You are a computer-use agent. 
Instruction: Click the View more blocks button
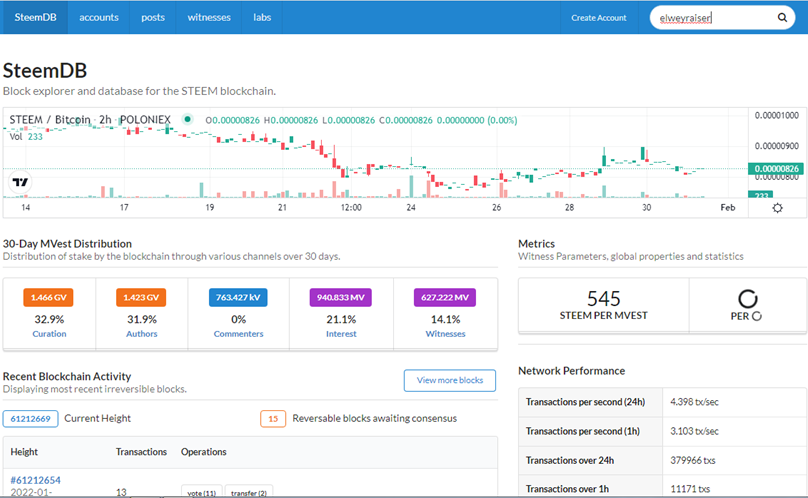pos(450,380)
